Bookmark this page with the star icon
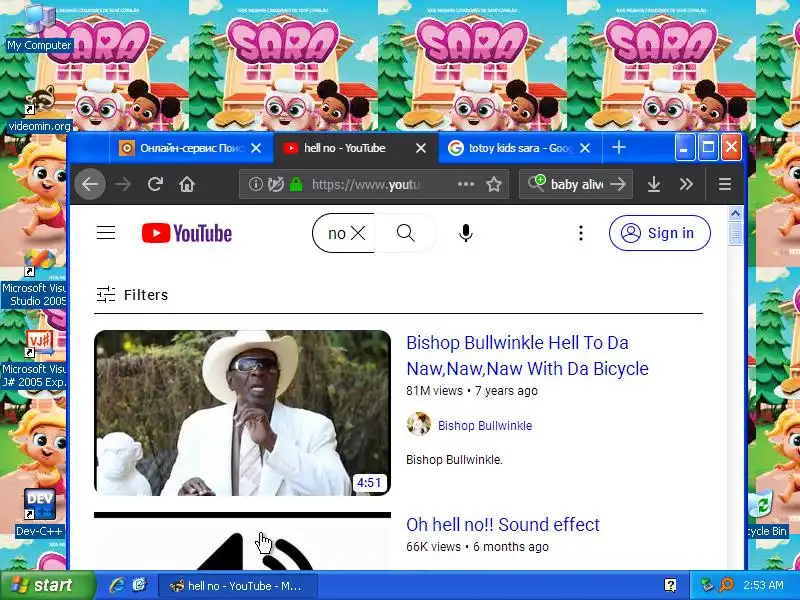This screenshot has width=800, height=600. (494, 184)
